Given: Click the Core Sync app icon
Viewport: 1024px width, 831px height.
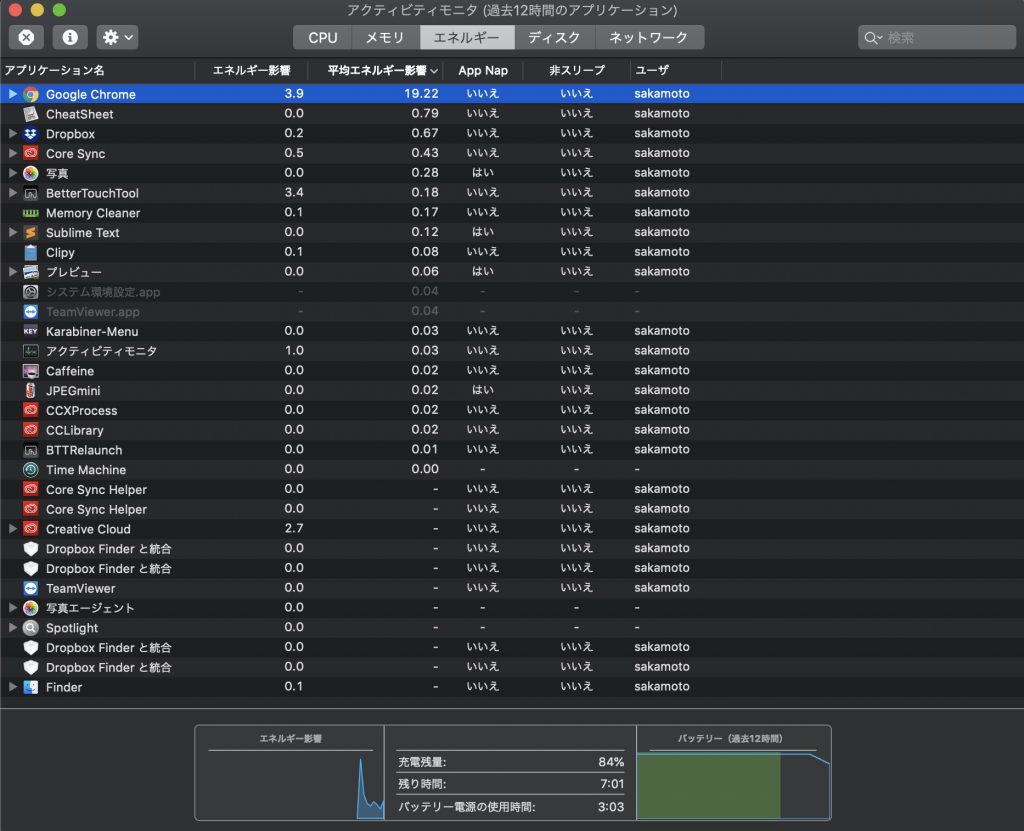Looking at the screenshot, I should (x=31, y=154).
